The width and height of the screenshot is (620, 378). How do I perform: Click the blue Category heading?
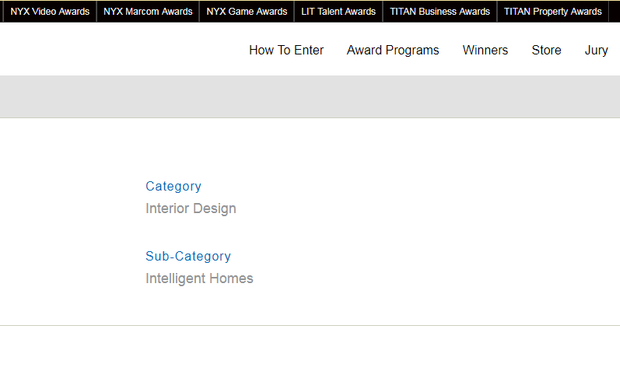tap(174, 186)
